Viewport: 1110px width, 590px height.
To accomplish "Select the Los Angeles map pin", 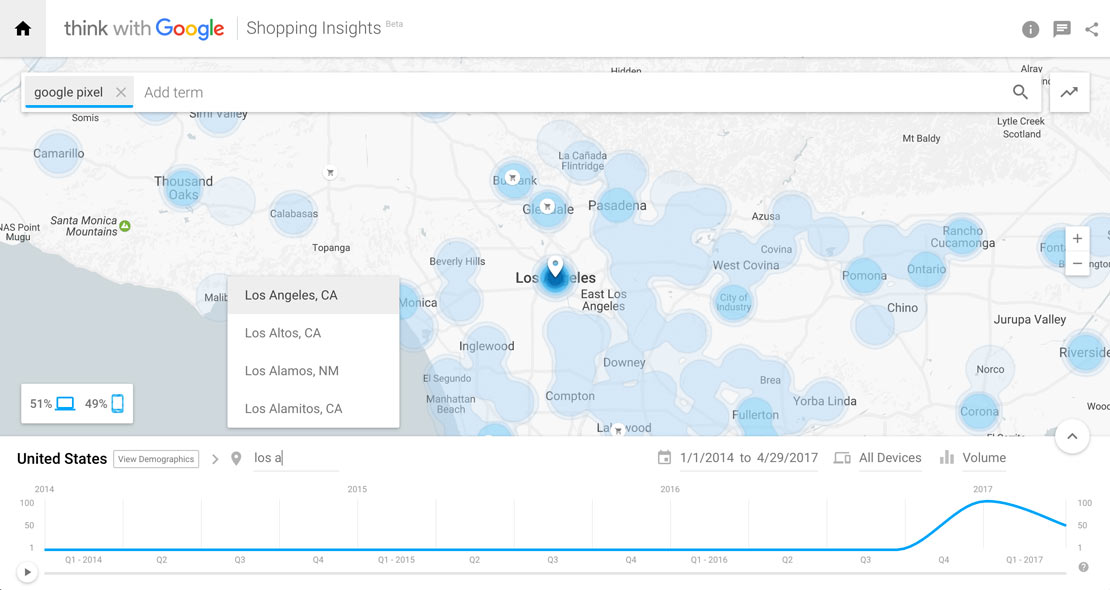I will (x=556, y=267).
